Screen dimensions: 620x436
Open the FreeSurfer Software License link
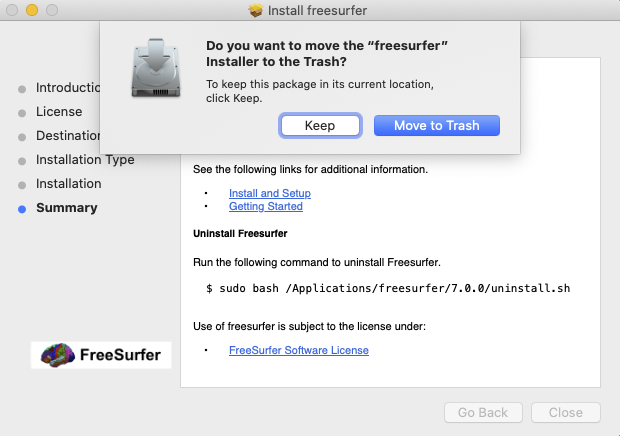pyautogui.click(x=298, y=350)
